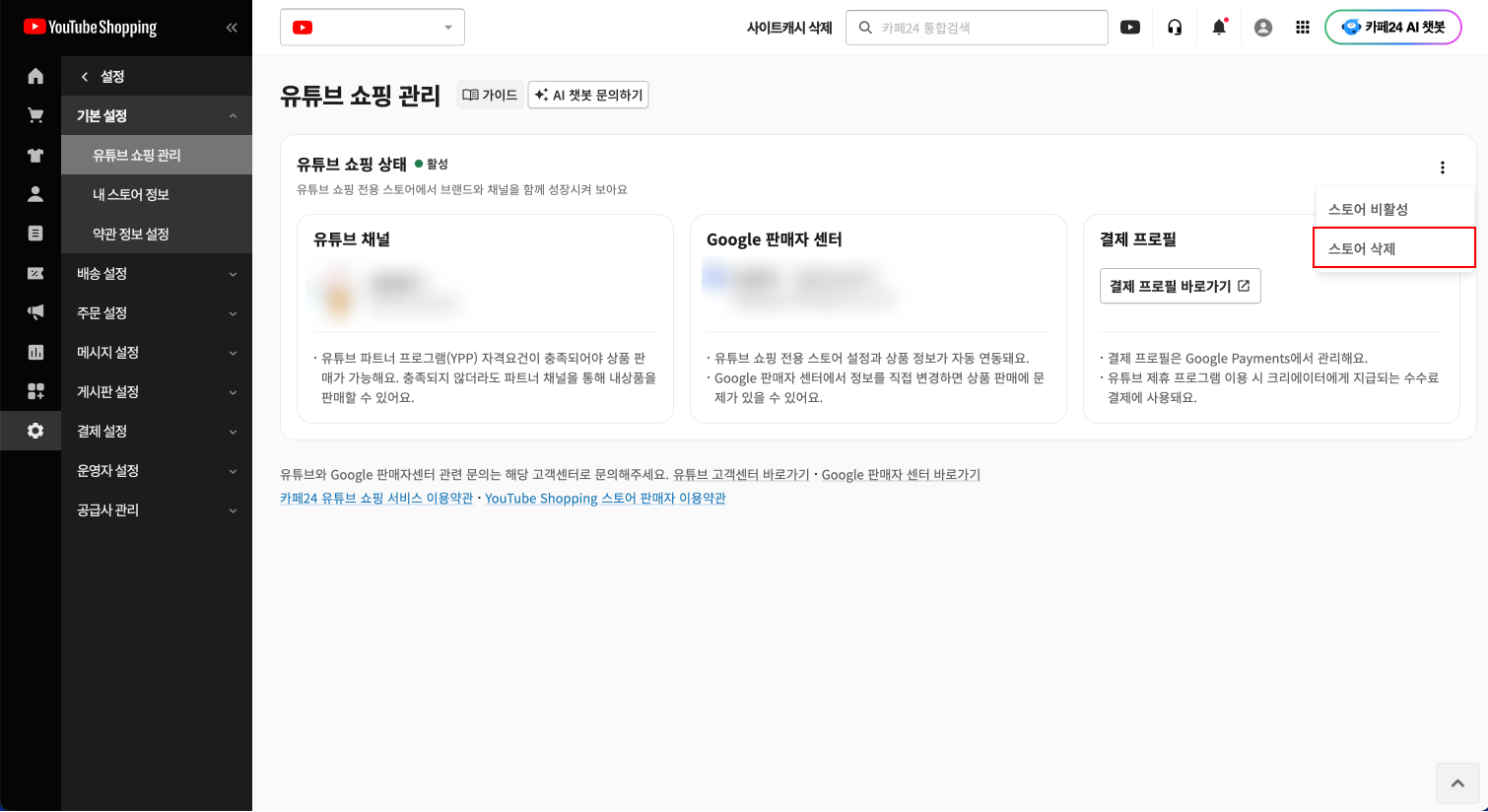1488x812 pixels.
Task: Open 유튜브 고객센터 바로가기 link
Action: click(741, 475)
